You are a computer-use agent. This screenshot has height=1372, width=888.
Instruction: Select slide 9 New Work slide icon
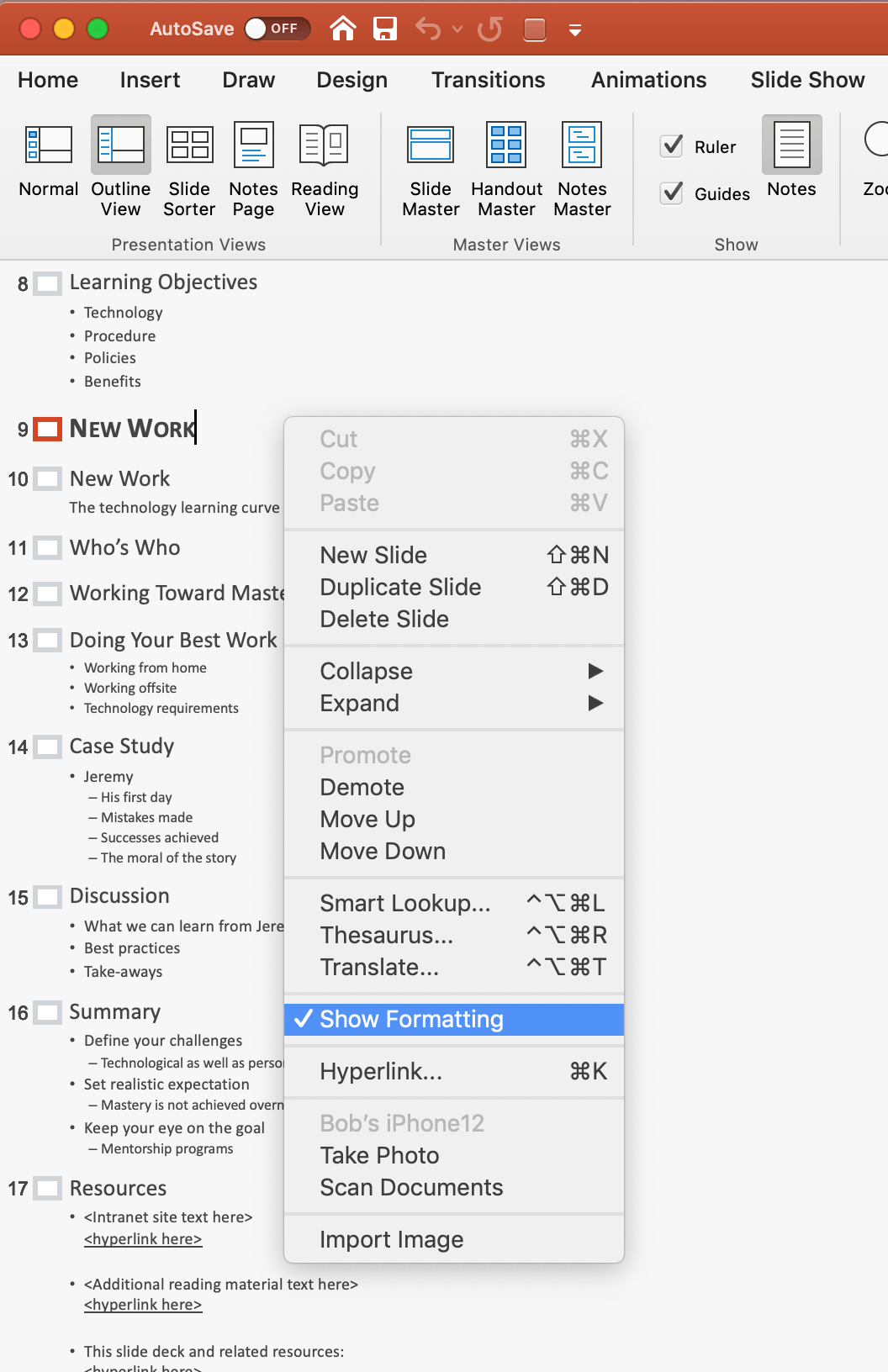coord(48,429)
